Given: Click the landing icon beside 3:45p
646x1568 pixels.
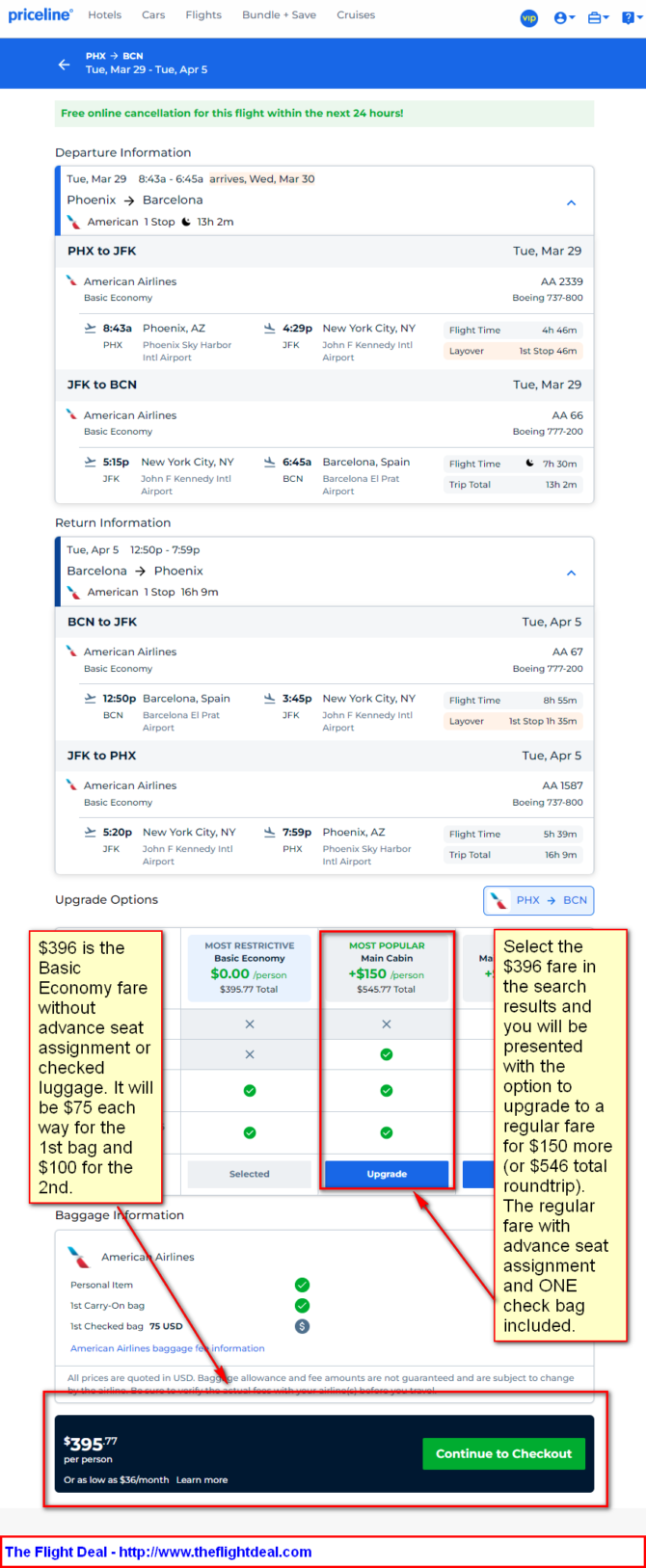Looking at the screenshot, I should (x=270, y=699).
